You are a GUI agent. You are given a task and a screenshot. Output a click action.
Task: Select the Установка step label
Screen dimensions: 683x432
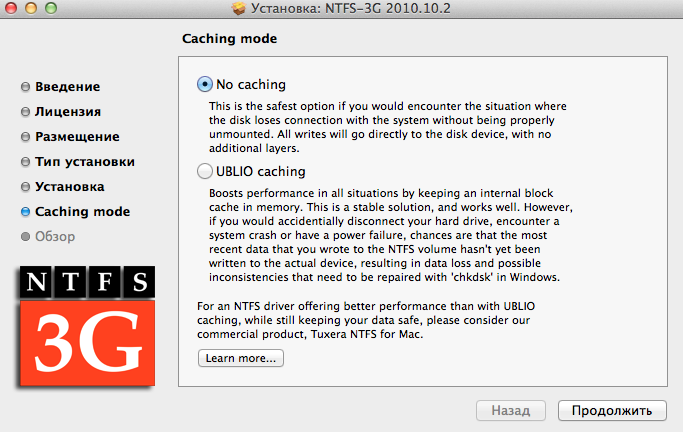[x=70, y=187]
